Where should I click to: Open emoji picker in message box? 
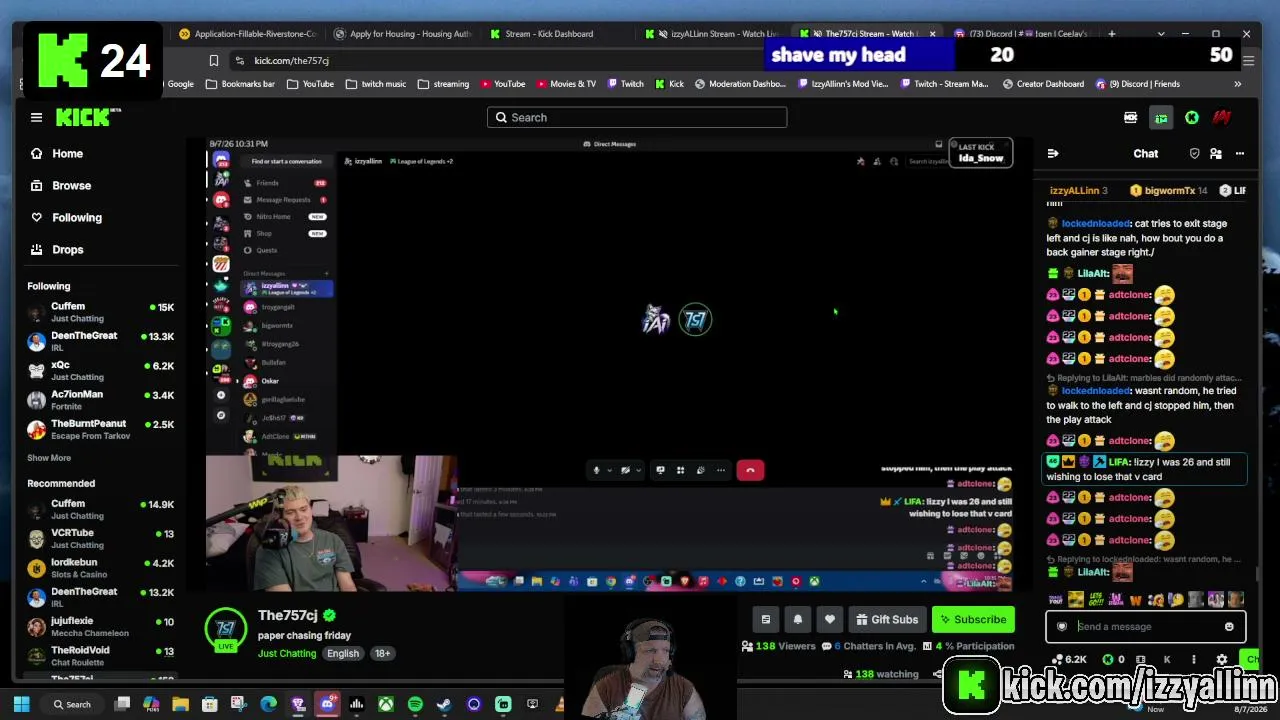(x=1229, y=627)
